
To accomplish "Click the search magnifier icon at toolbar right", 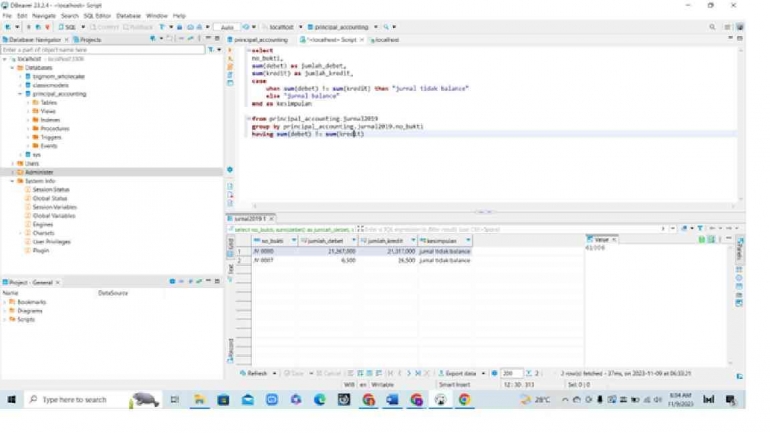I will (712, 27).
